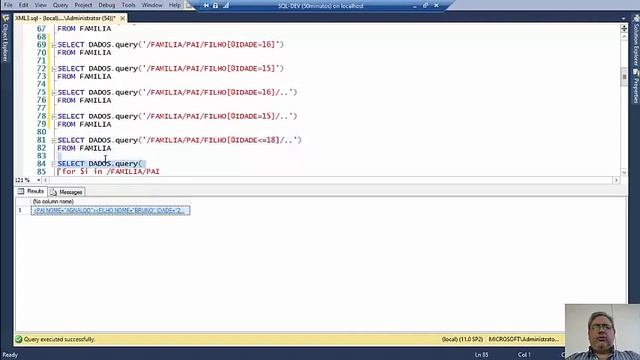Click the webcam video thumbnail
This screenshot has height=360, width=640.
click(602, 332)
